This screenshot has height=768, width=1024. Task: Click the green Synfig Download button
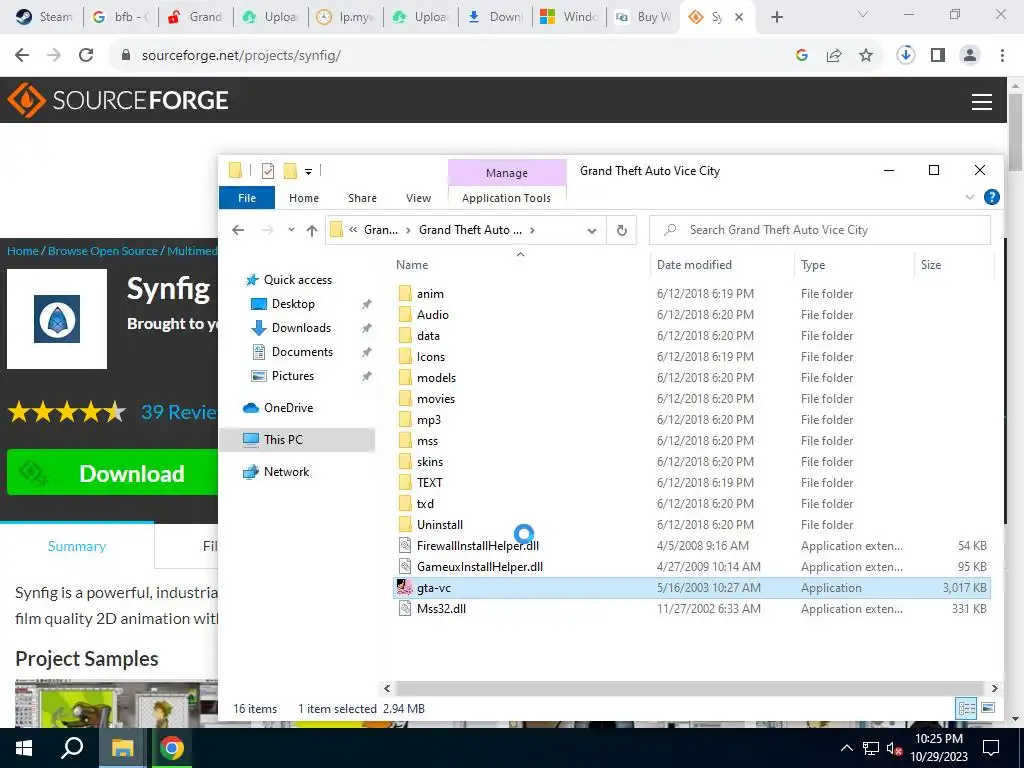(112, 473)
